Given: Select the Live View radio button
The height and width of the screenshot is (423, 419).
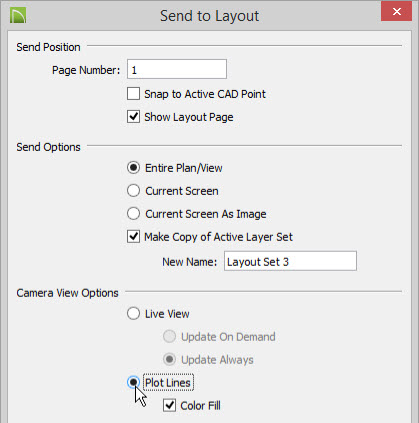Looking at the screenshot, I should 133,314.
